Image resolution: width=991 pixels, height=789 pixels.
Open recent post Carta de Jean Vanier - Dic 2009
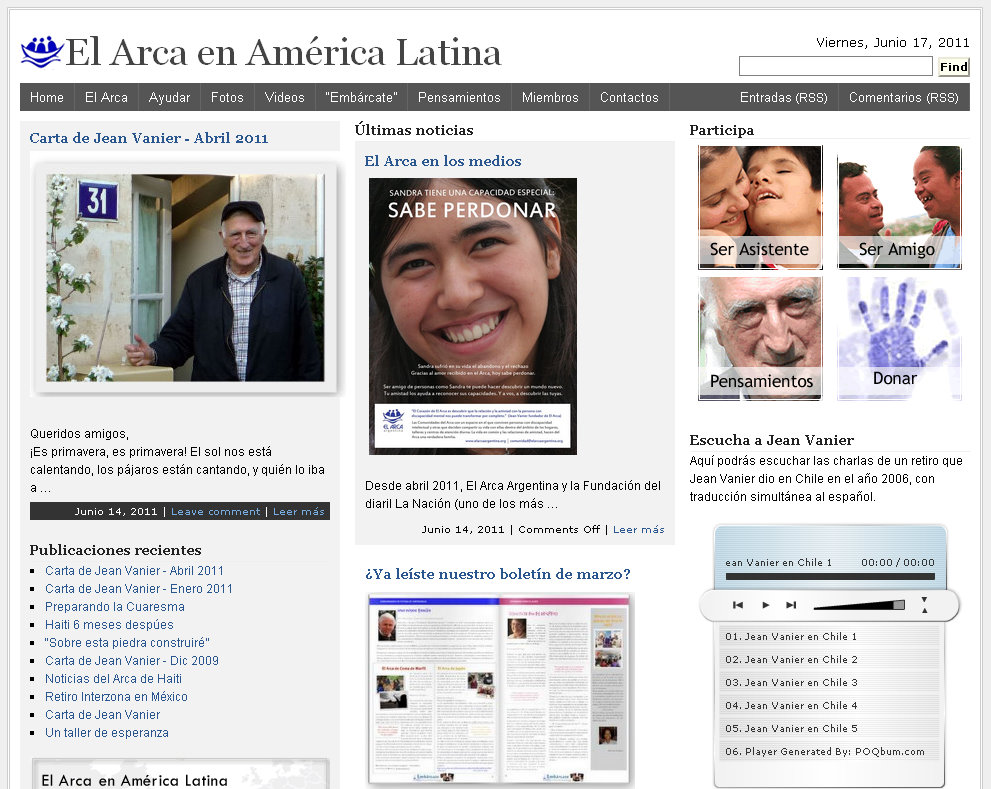tap(131, 661)
